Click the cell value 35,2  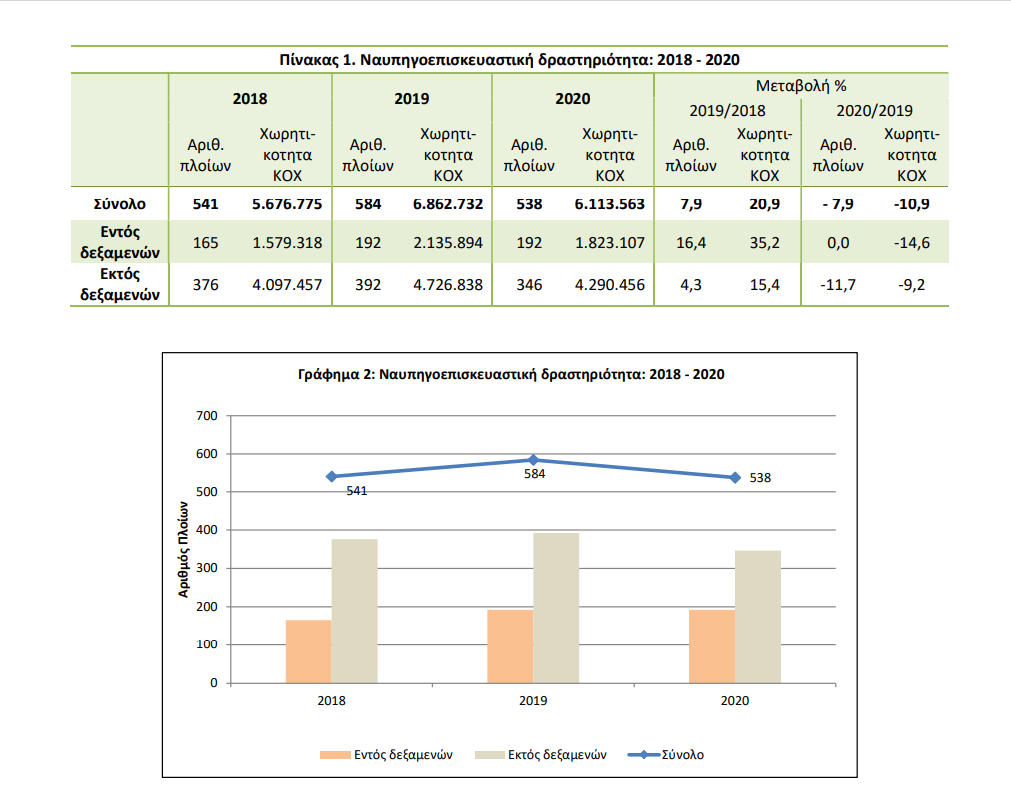tap(764, 242)
